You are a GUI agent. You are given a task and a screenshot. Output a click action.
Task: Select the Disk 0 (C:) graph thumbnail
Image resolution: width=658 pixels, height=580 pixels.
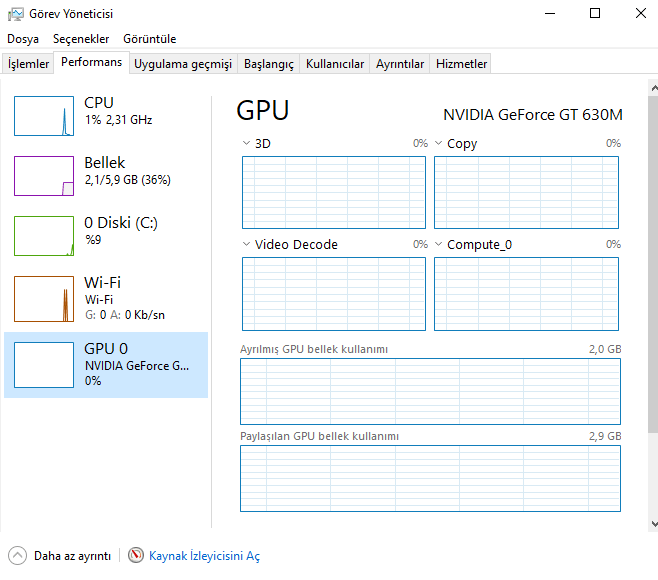point(44,236)
